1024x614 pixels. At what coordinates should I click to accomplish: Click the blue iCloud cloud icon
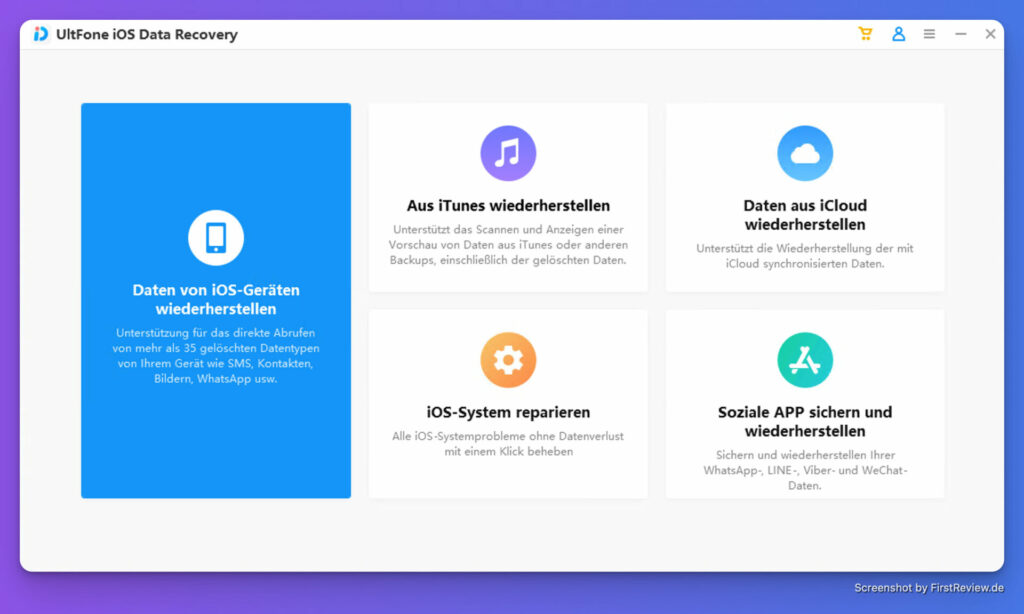(x=805, y=154)
